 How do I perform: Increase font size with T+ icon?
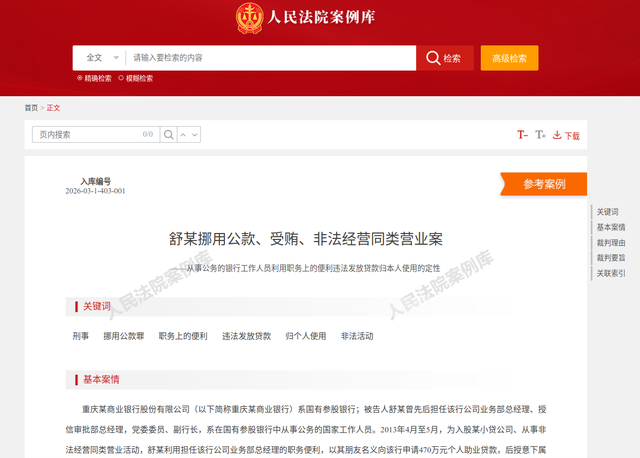(x=540, y=135)
